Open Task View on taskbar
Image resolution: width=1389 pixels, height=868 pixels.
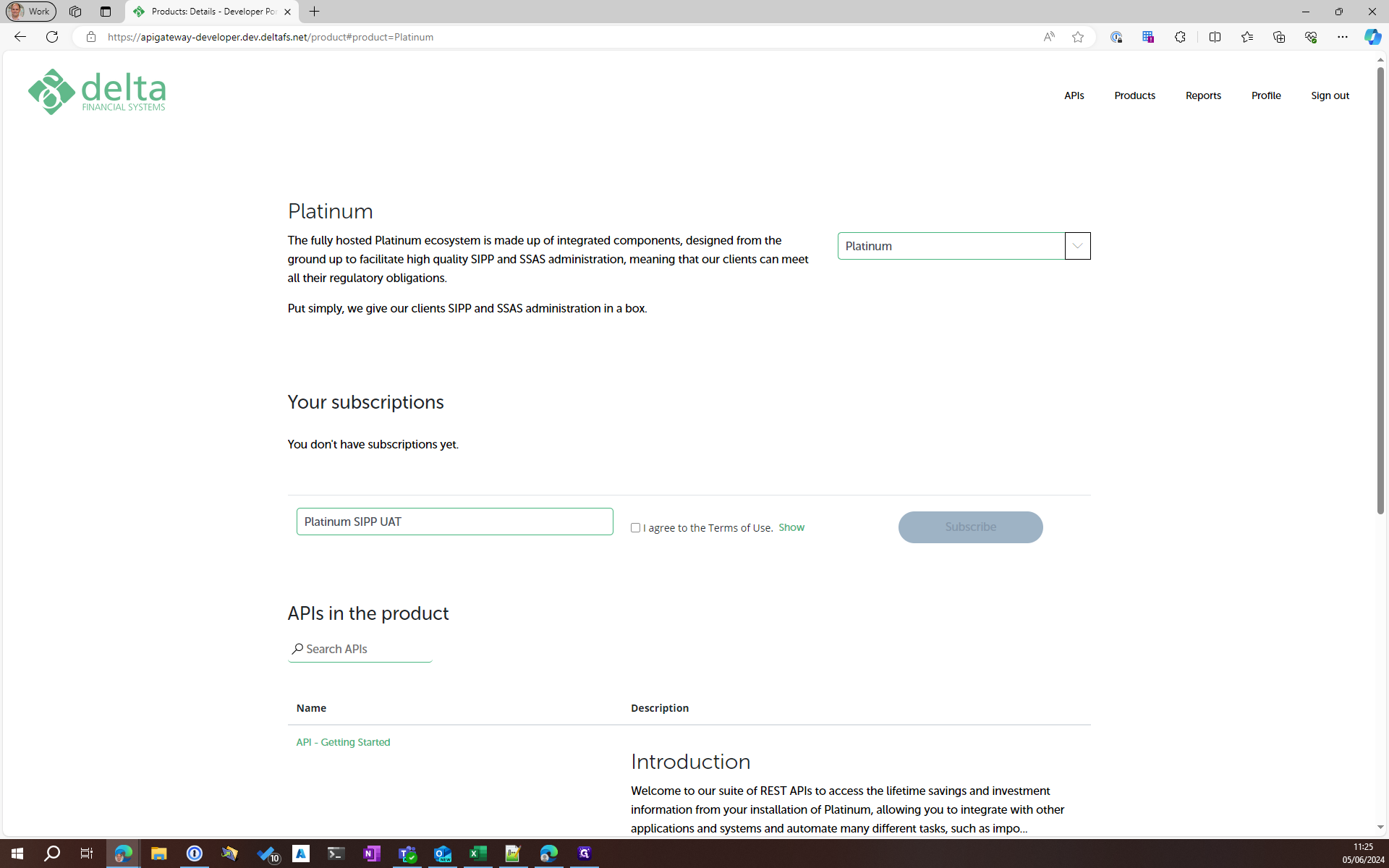[87, 854]
